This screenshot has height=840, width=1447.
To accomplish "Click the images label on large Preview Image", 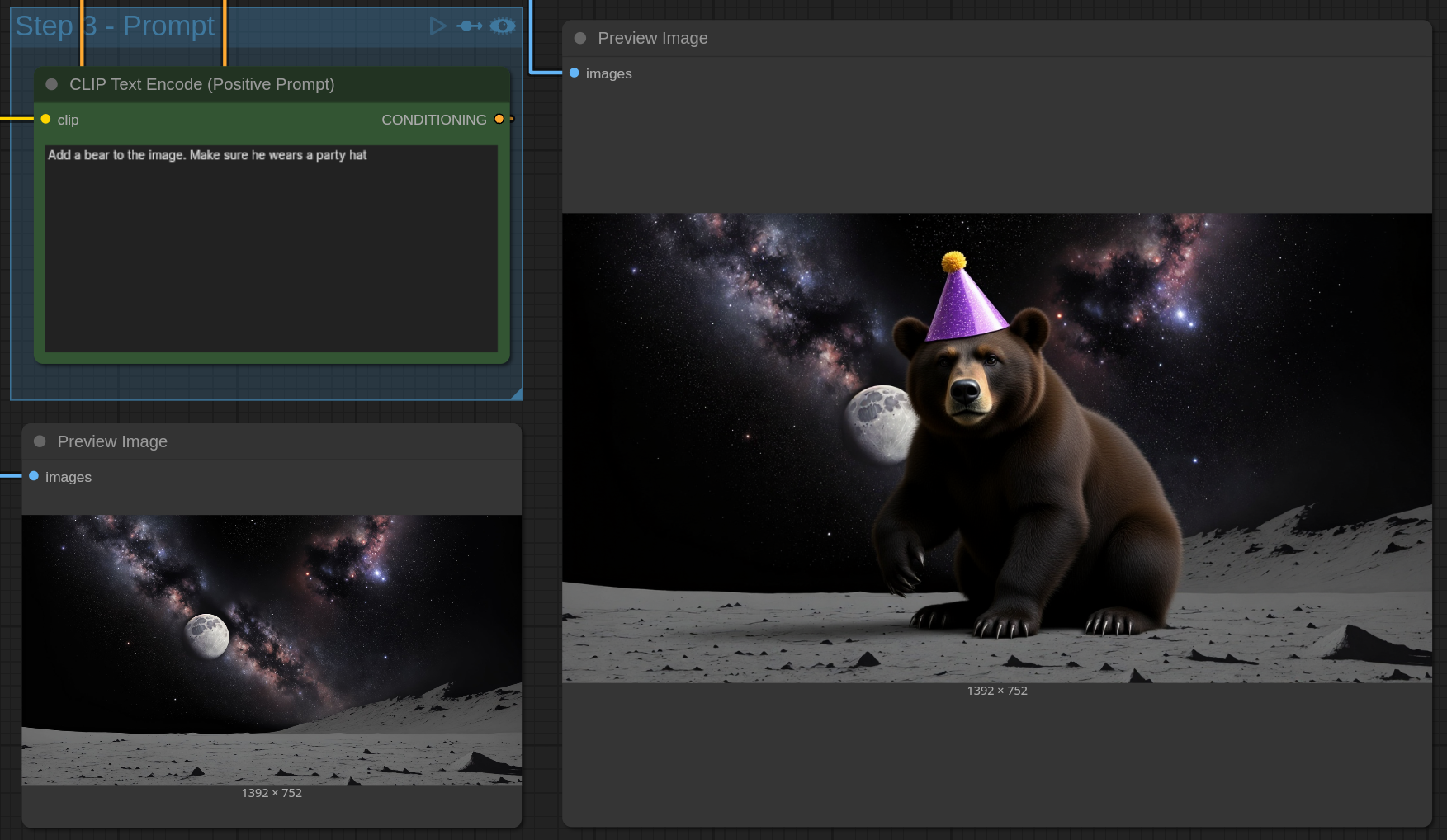I will coord(609,73).
